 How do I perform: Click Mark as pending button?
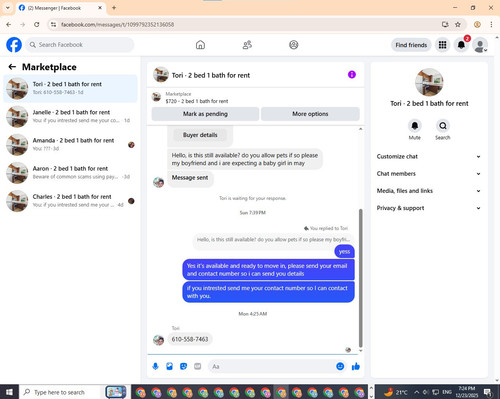point(205,114)
